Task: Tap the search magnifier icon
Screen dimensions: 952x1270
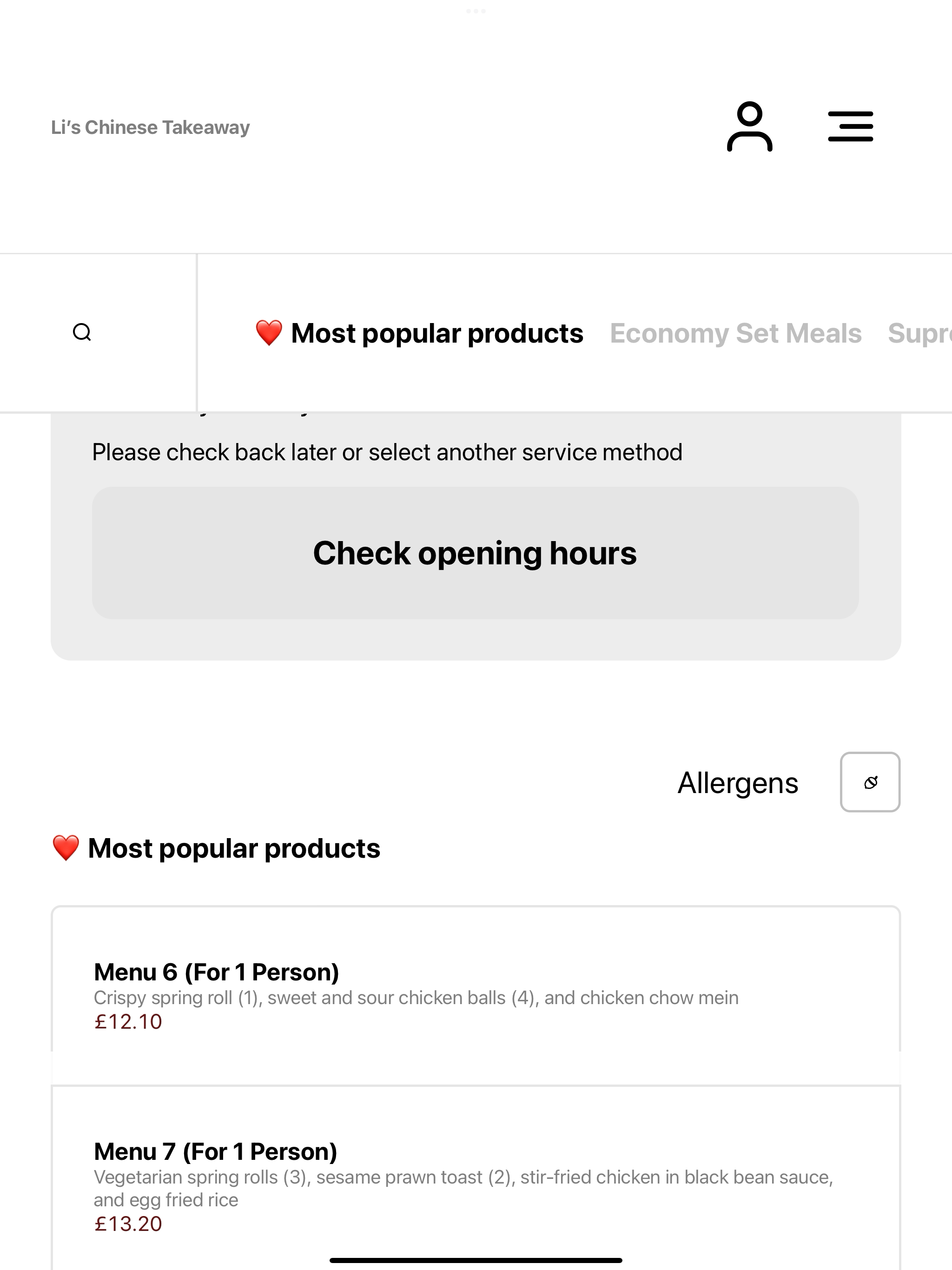Action: click(82, 332)
